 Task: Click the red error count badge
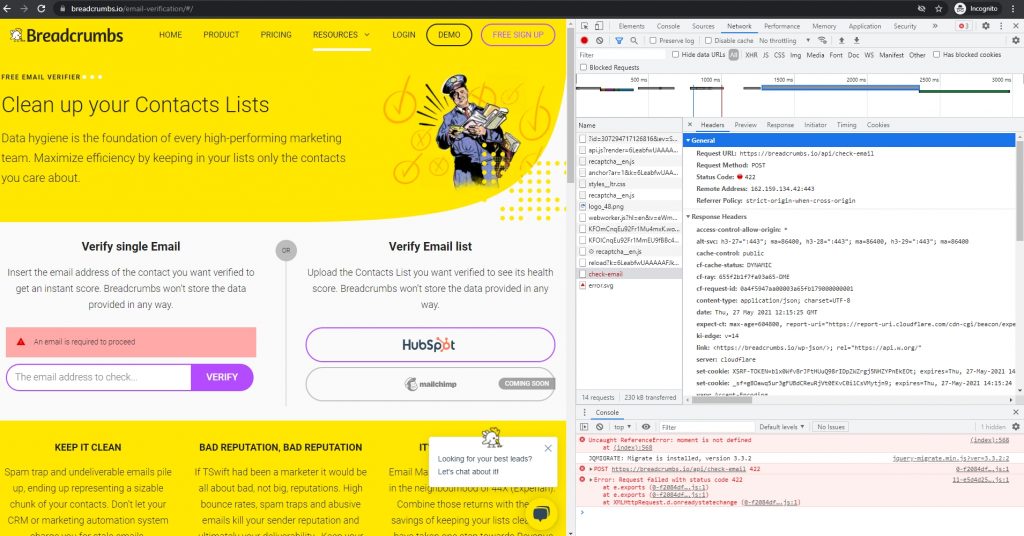tap(963, 26)
